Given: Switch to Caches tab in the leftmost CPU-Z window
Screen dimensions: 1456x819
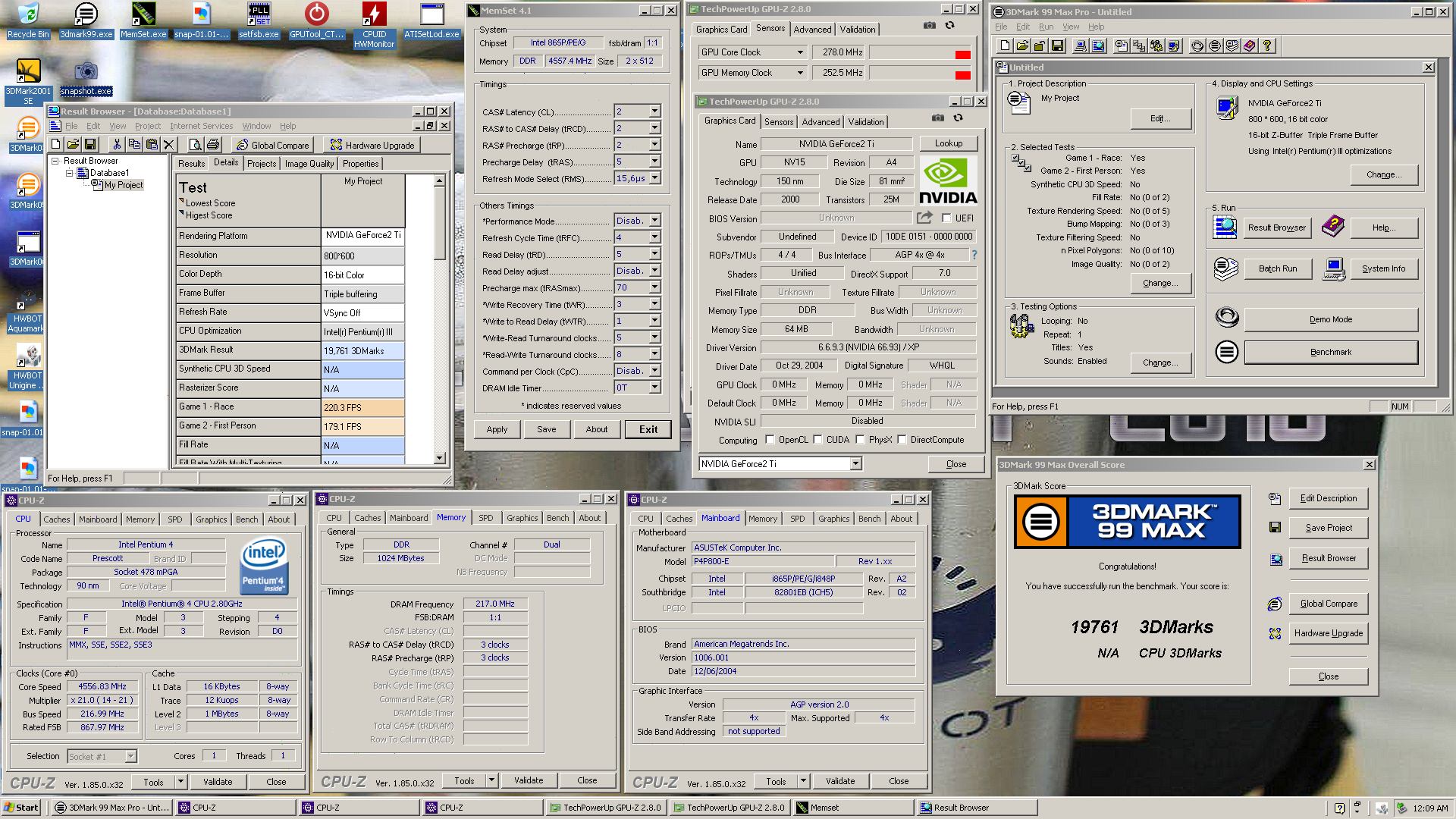Looking at the screenshot, I should [57, 519].
